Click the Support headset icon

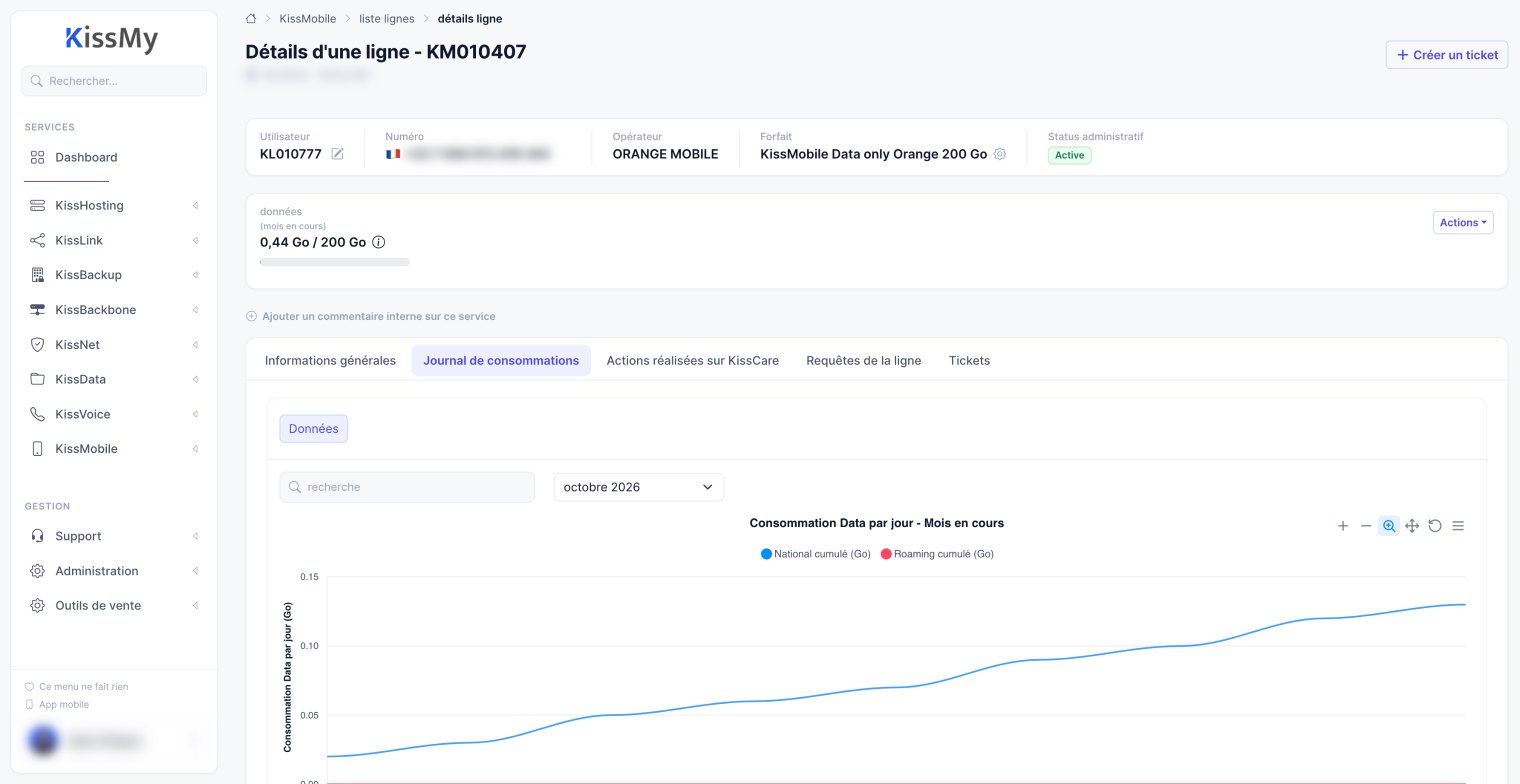(x=38, y=536)
